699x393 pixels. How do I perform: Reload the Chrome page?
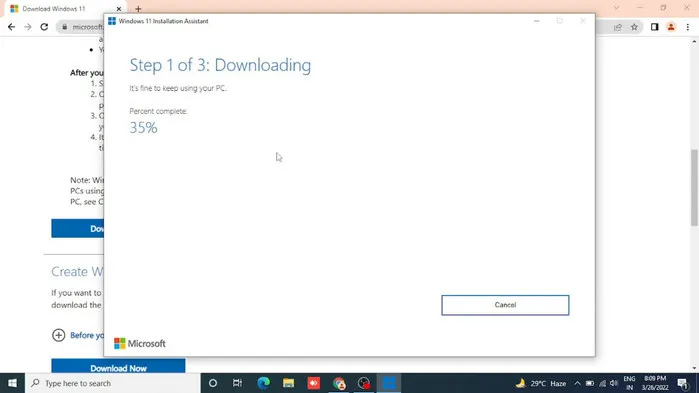(44, 27)
